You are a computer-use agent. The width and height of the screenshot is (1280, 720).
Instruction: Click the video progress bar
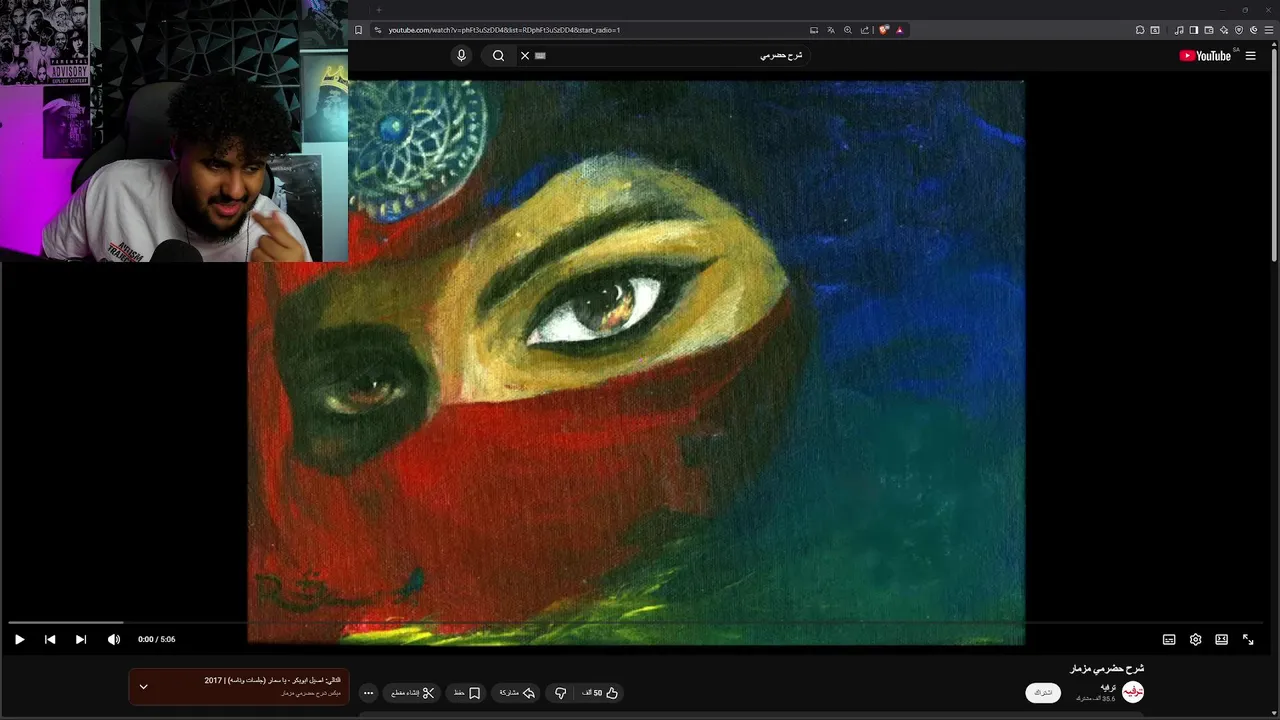pos(636,622)
